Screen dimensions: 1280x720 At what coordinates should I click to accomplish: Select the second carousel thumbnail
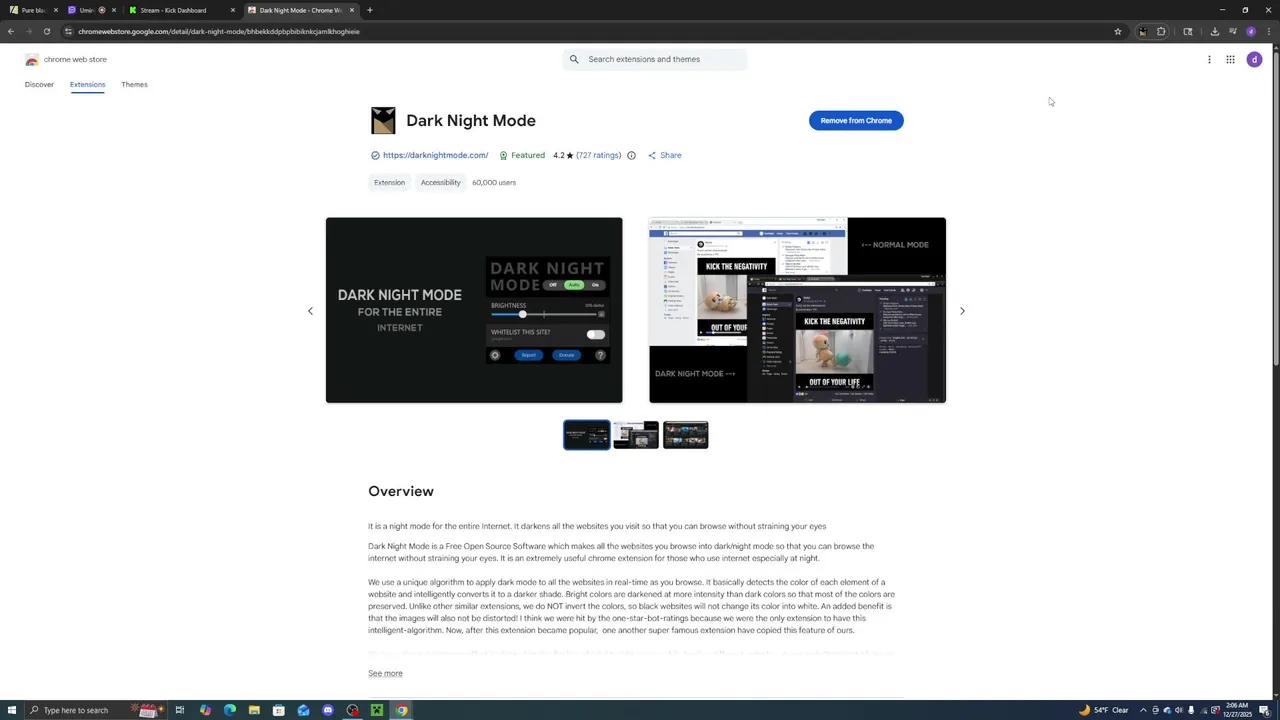tap(636, 435)
